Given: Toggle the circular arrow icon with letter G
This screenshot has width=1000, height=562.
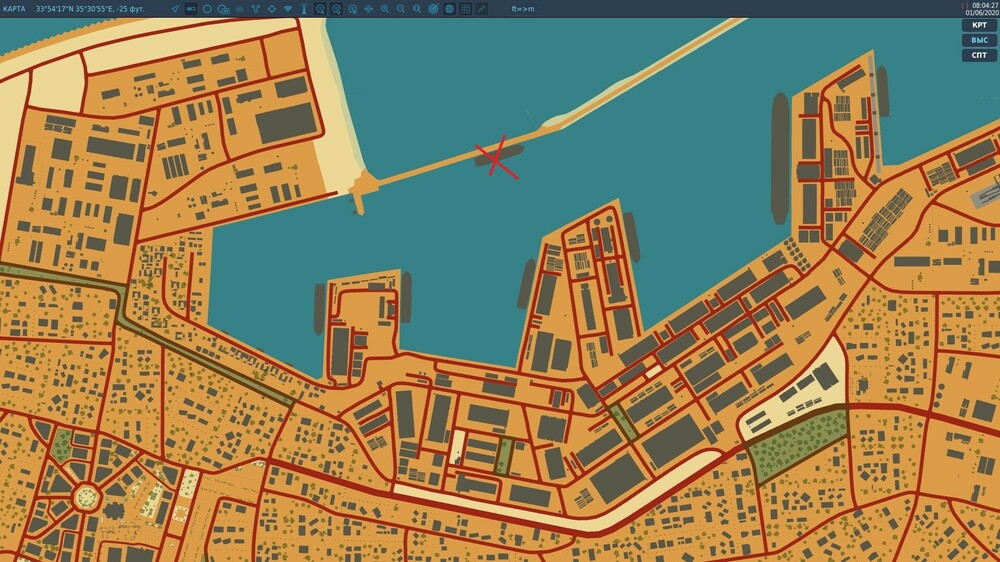Looking at the screenshot, I should 336,9.
